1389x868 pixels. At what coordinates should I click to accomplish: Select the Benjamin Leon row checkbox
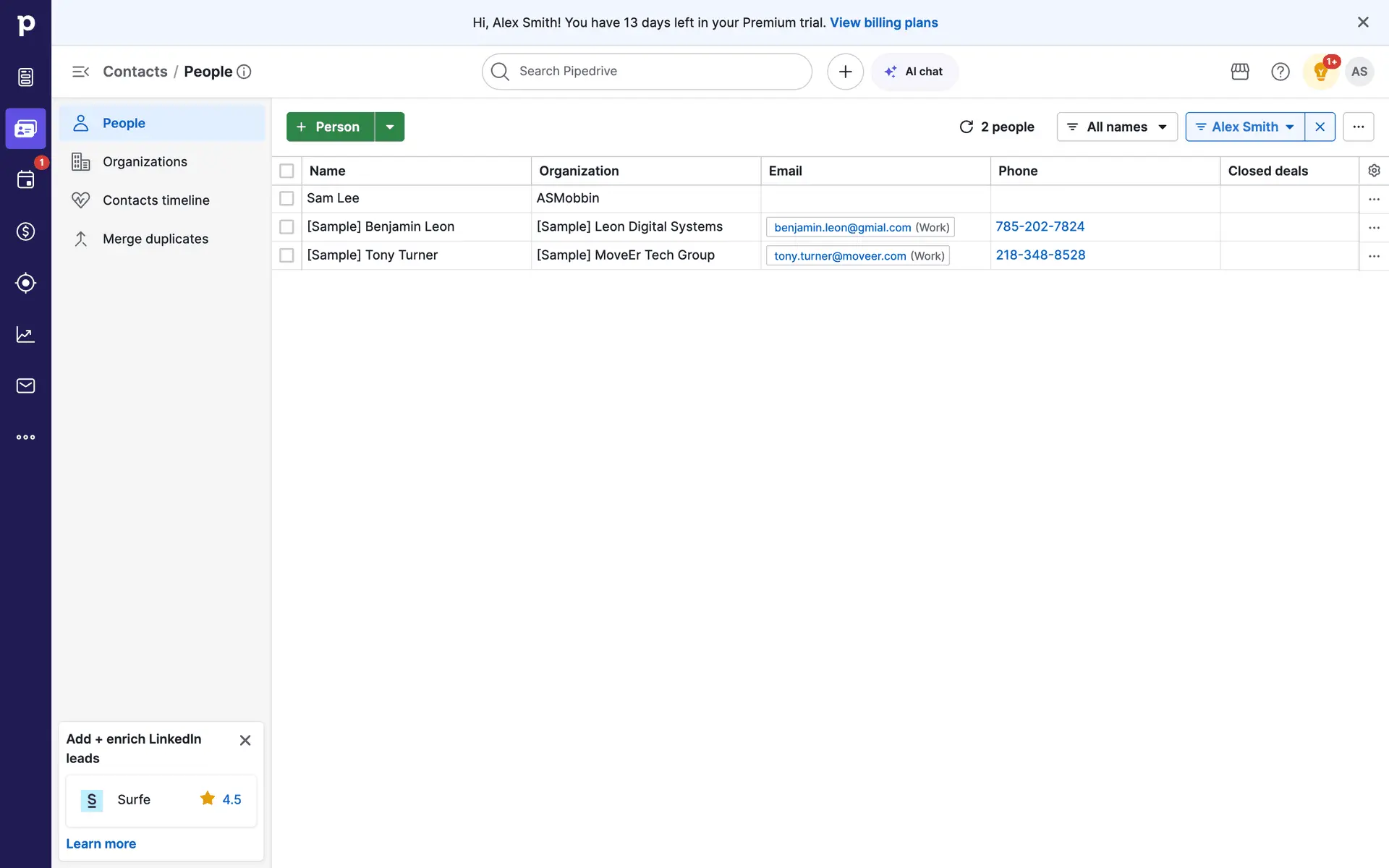286,227
